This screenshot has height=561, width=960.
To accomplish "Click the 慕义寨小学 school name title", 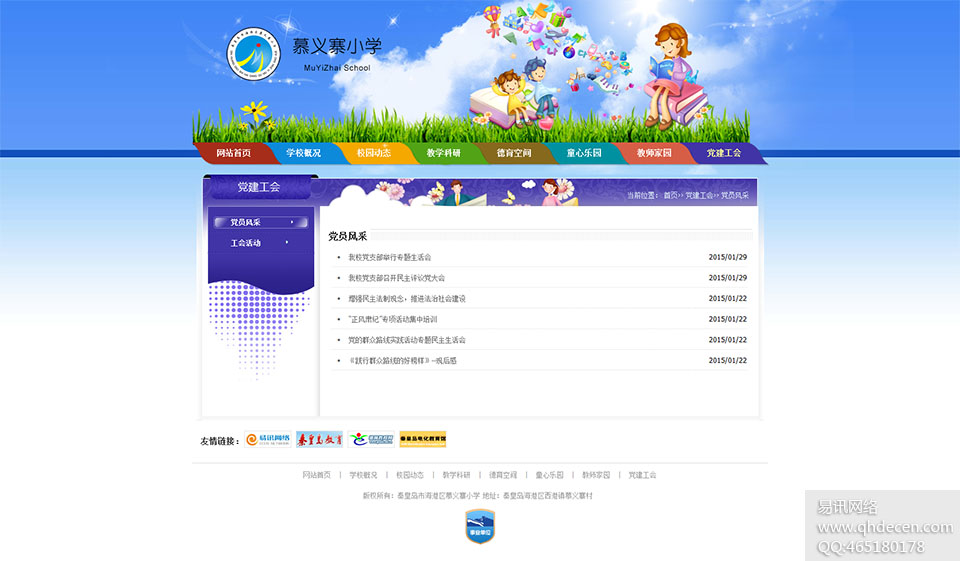I will [337, 47].
